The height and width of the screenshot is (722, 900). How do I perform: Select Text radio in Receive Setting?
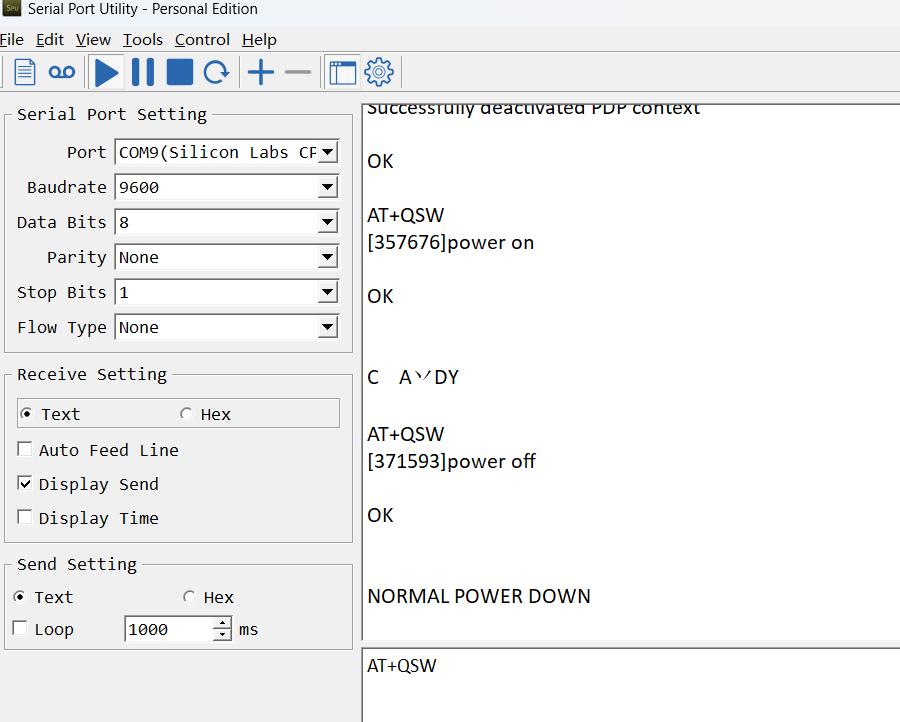(x=26, y=414)
